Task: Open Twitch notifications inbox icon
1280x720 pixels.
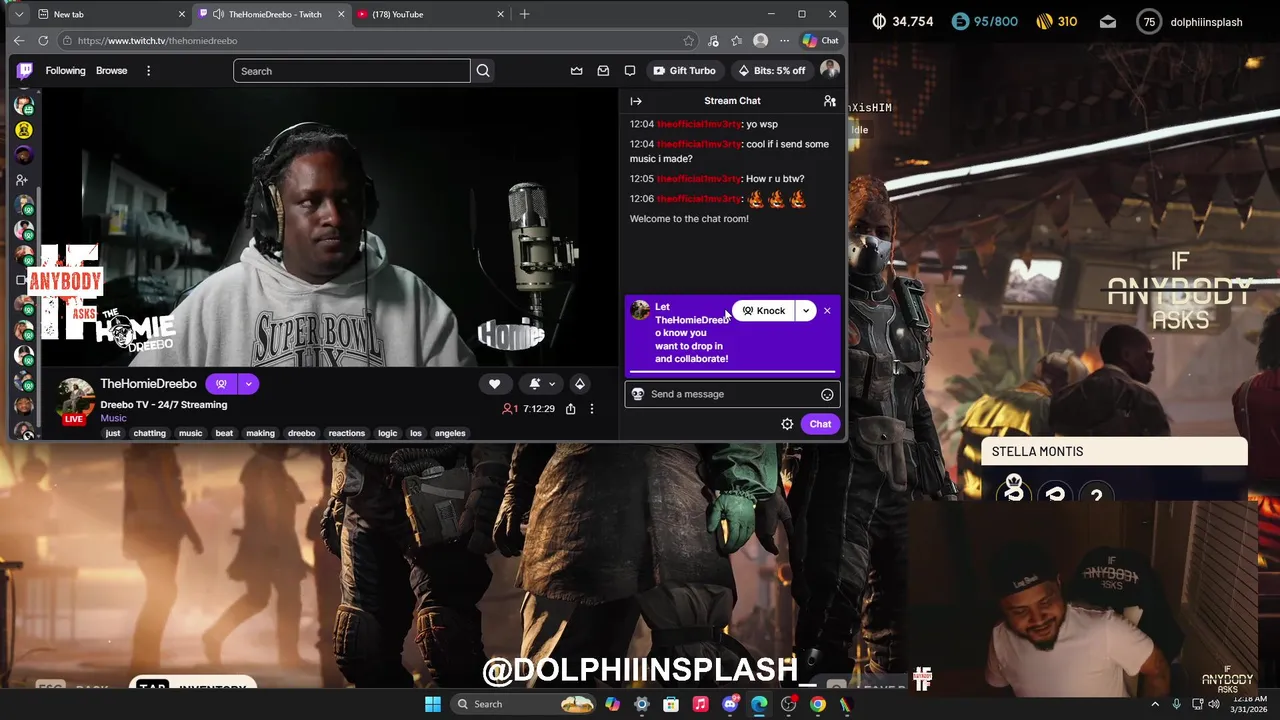Action: point(603,71)
